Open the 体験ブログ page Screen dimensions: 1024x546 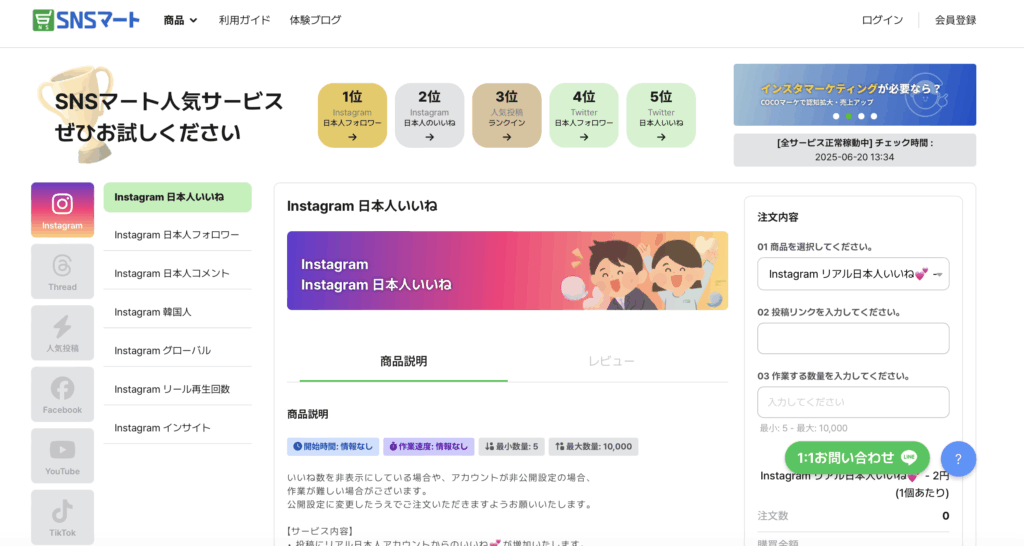(x=315, y=20)
